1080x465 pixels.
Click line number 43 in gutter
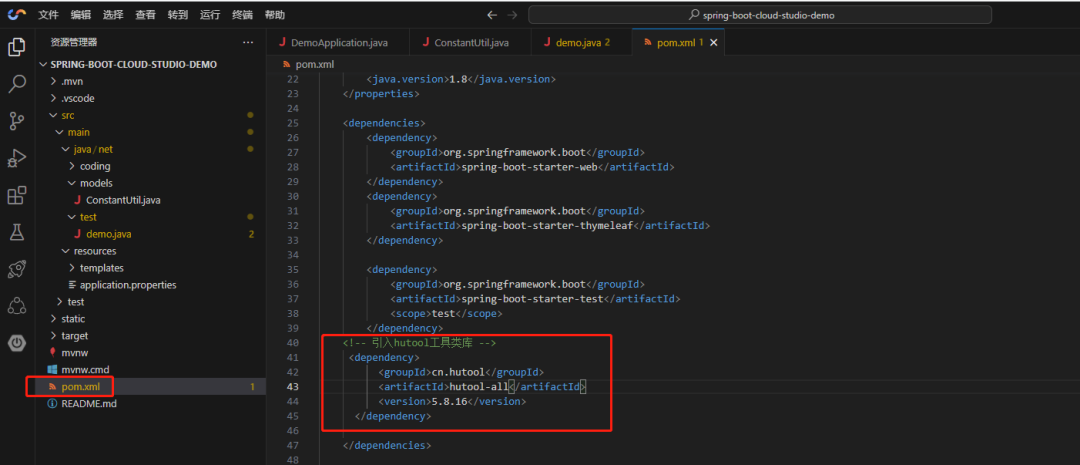[x=293, y=387]
